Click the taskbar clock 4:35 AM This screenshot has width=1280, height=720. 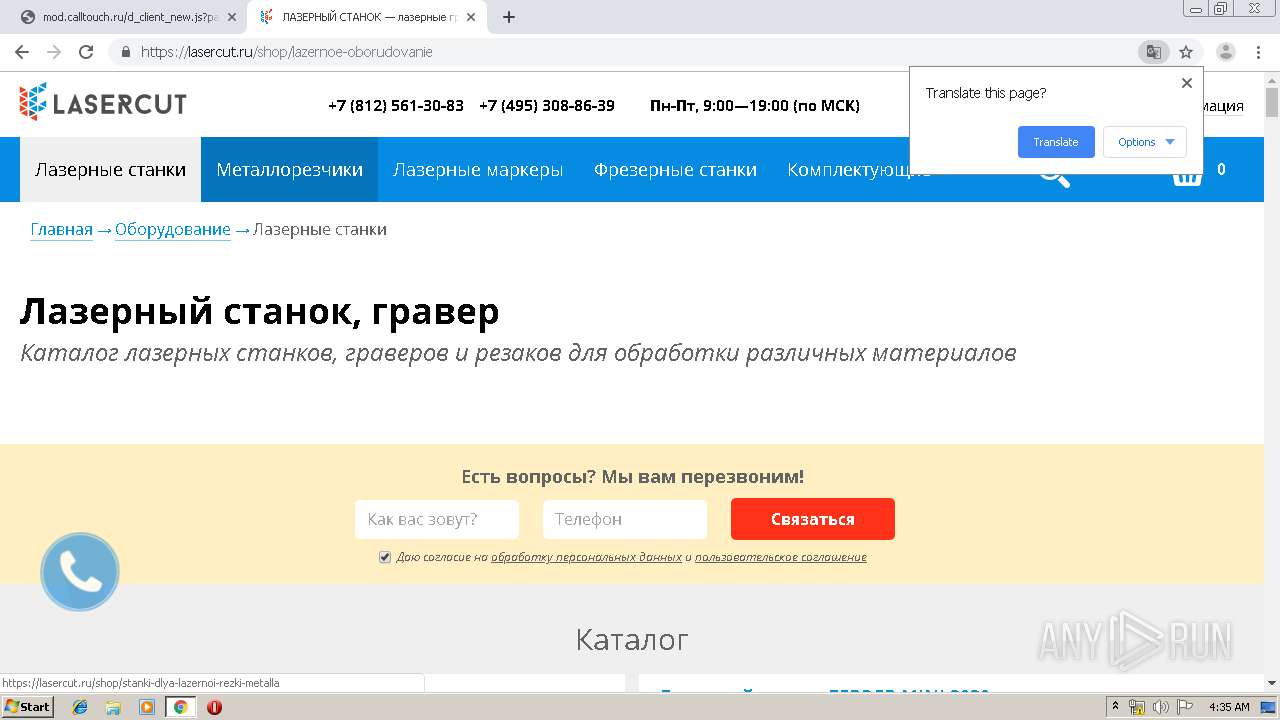tap(1229, 707)
